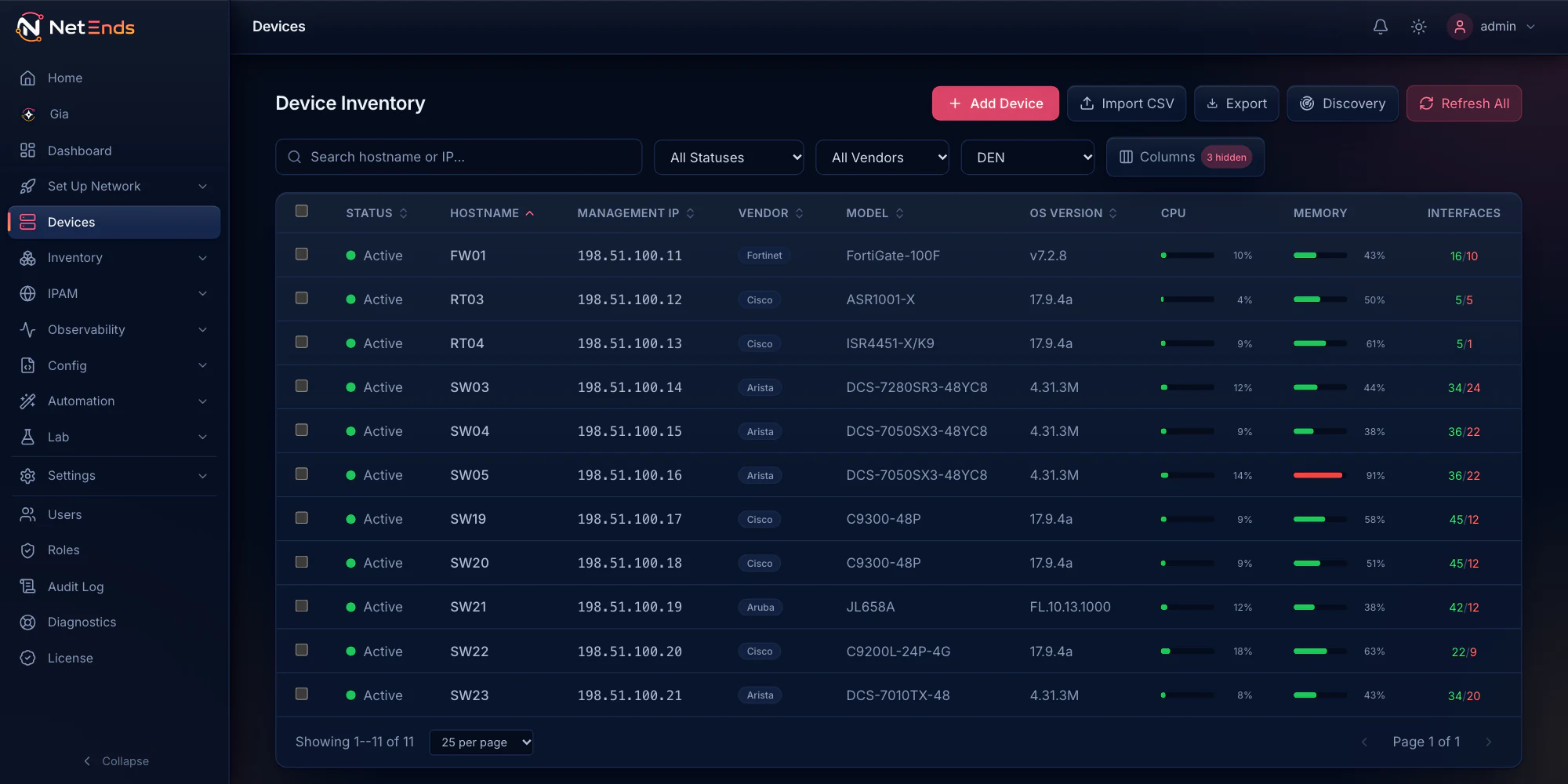Click the Home house icon
Viewport: 1568px width, 784px height.
28,78
